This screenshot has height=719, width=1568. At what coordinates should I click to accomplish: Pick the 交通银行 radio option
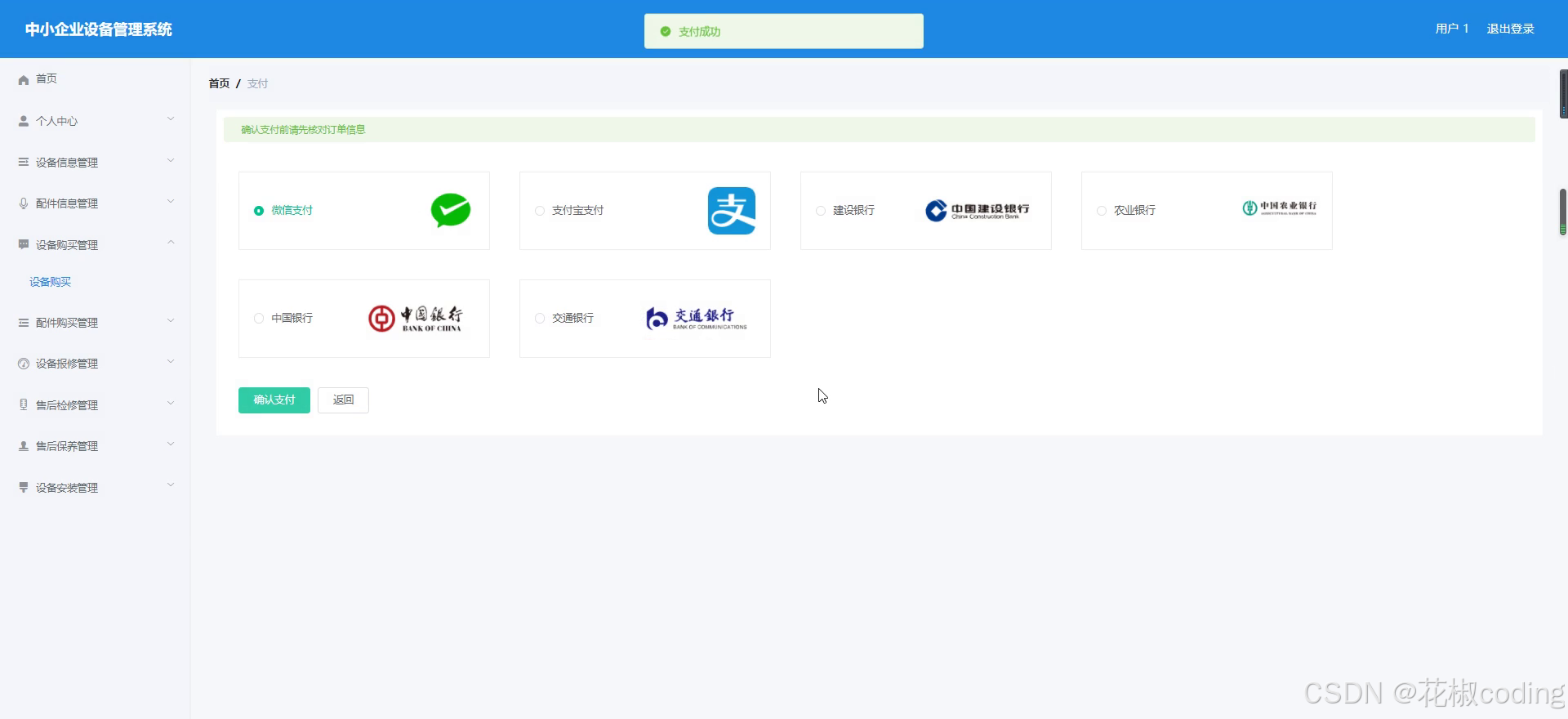(540, 319)
